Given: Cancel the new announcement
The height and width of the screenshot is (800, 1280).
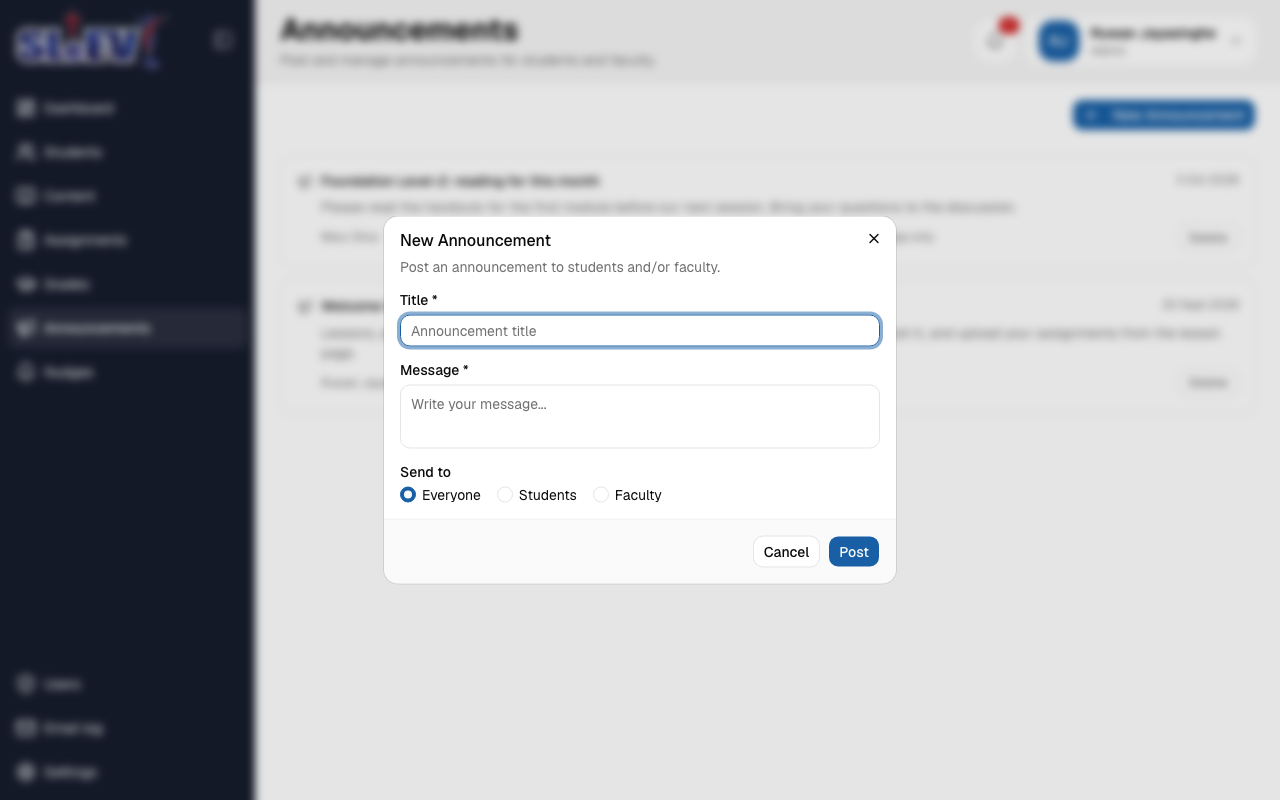Looking at the screenshot, I should click(786, 552).
